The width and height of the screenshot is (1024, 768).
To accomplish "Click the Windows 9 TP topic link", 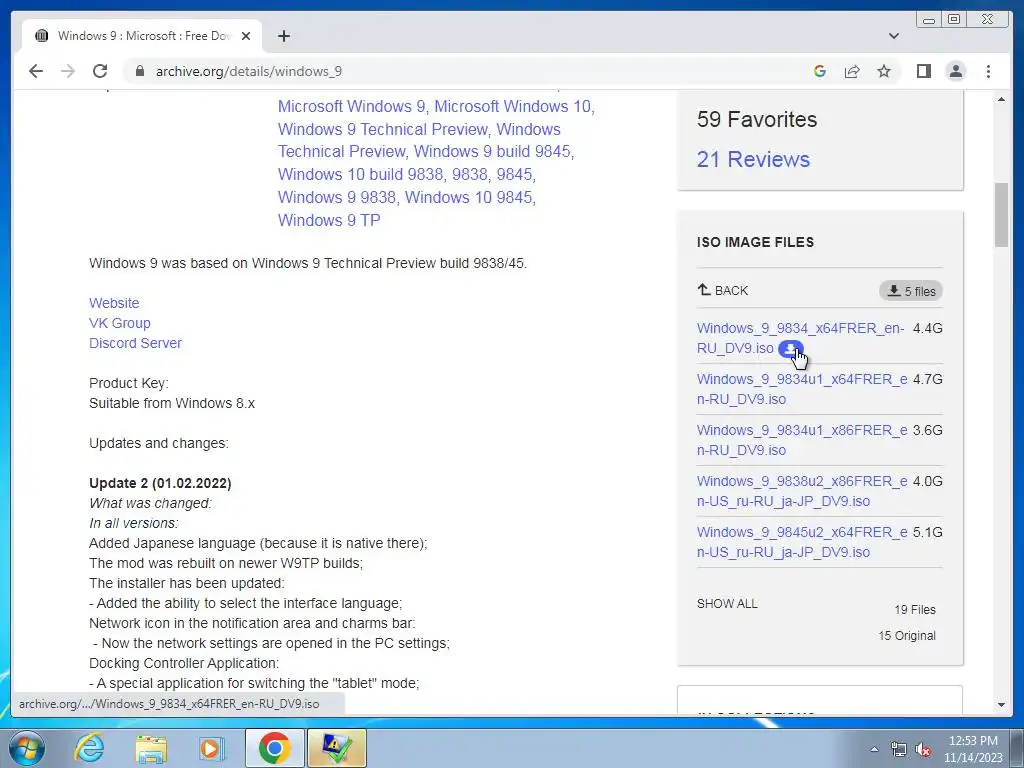I will coord(329,220).
